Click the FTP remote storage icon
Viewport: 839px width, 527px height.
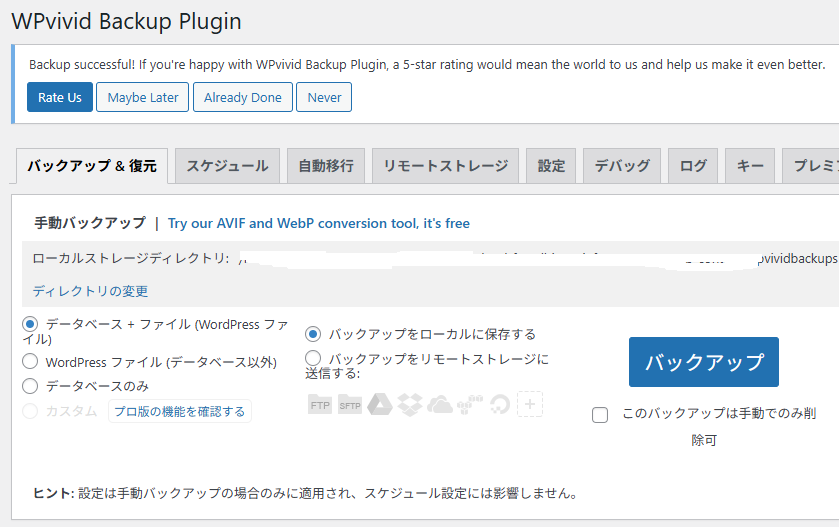pos(320,405)
